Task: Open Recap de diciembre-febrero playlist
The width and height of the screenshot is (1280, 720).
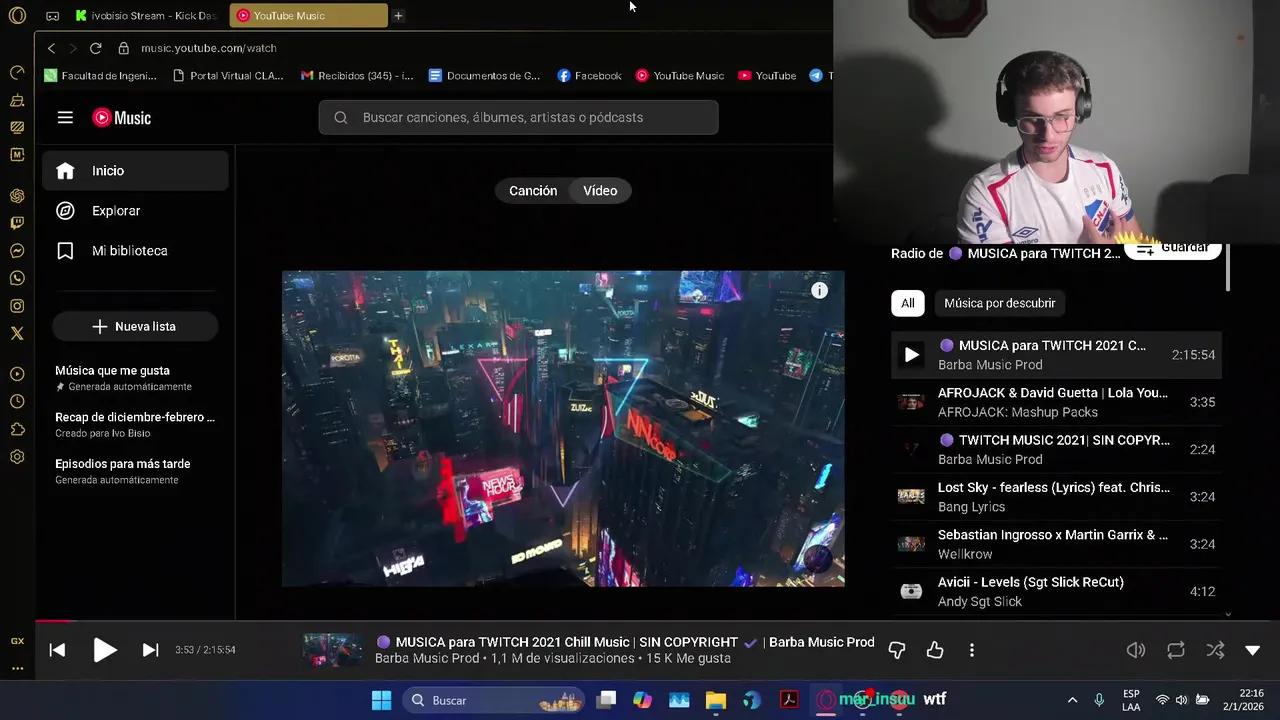Action: (x=135, y=424)
